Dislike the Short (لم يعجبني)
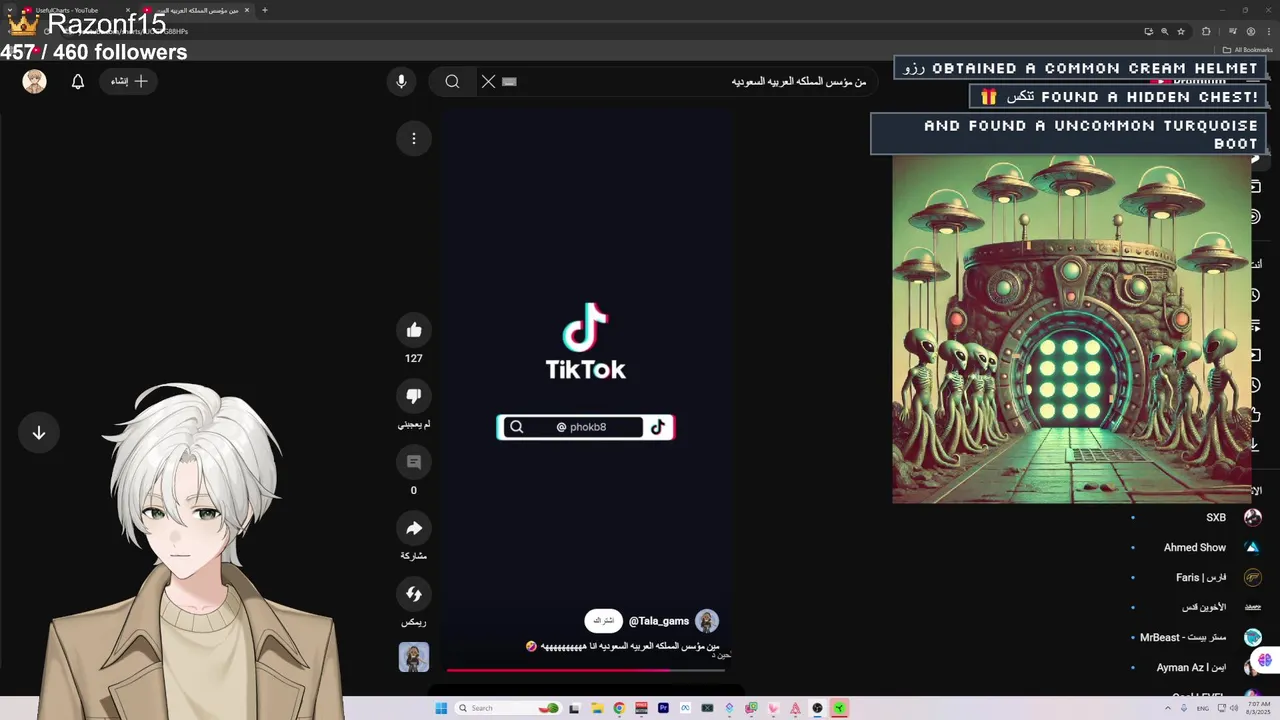 coord(414,396)
